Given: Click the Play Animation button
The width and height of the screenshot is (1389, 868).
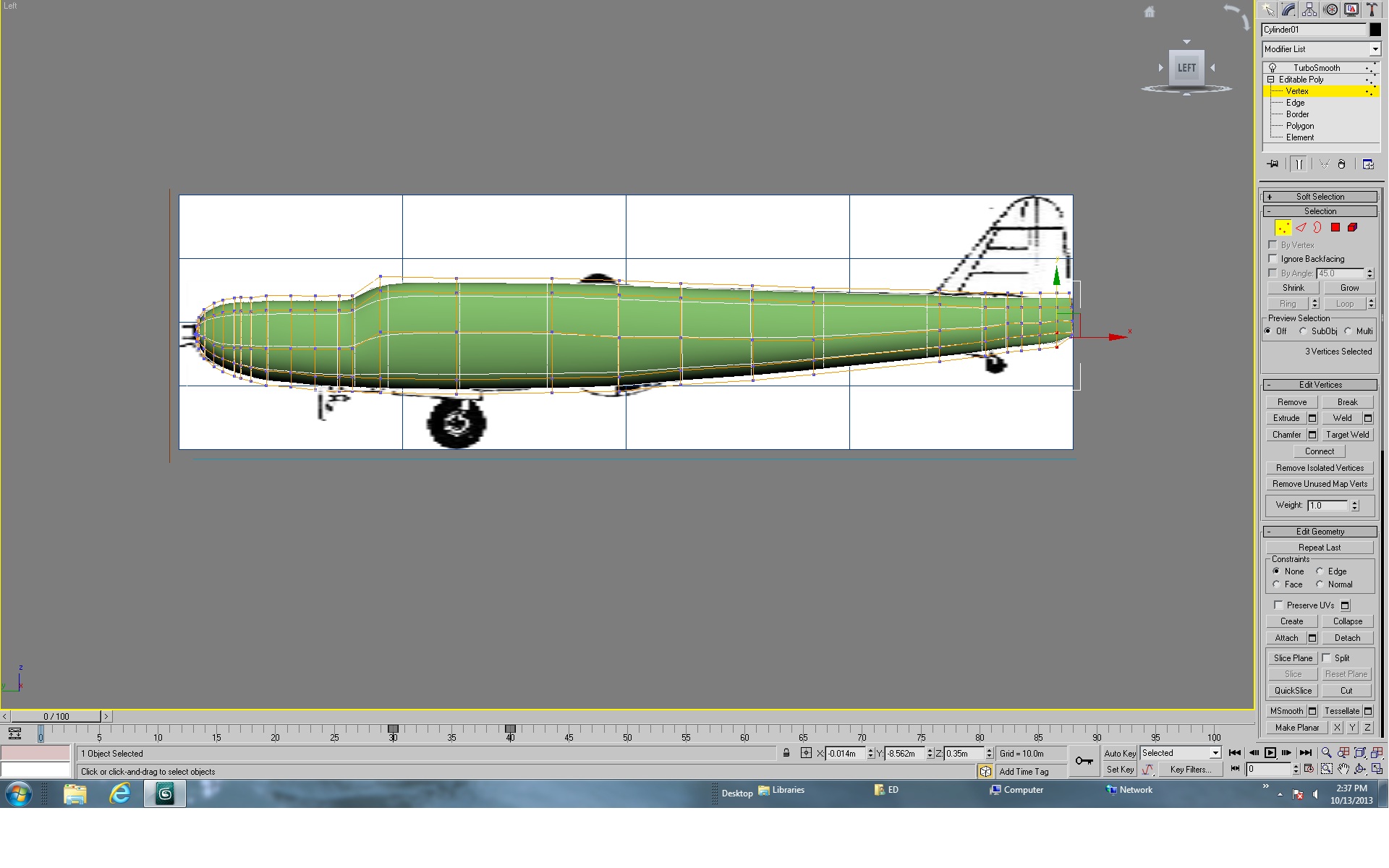Looking at the screenshot, I should (x=1270, y=753).
